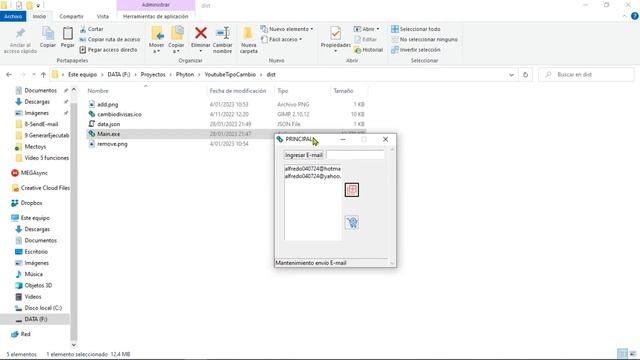Open the Archivo menu
Viewport: 640px width, 360px height.
(13, 16)
